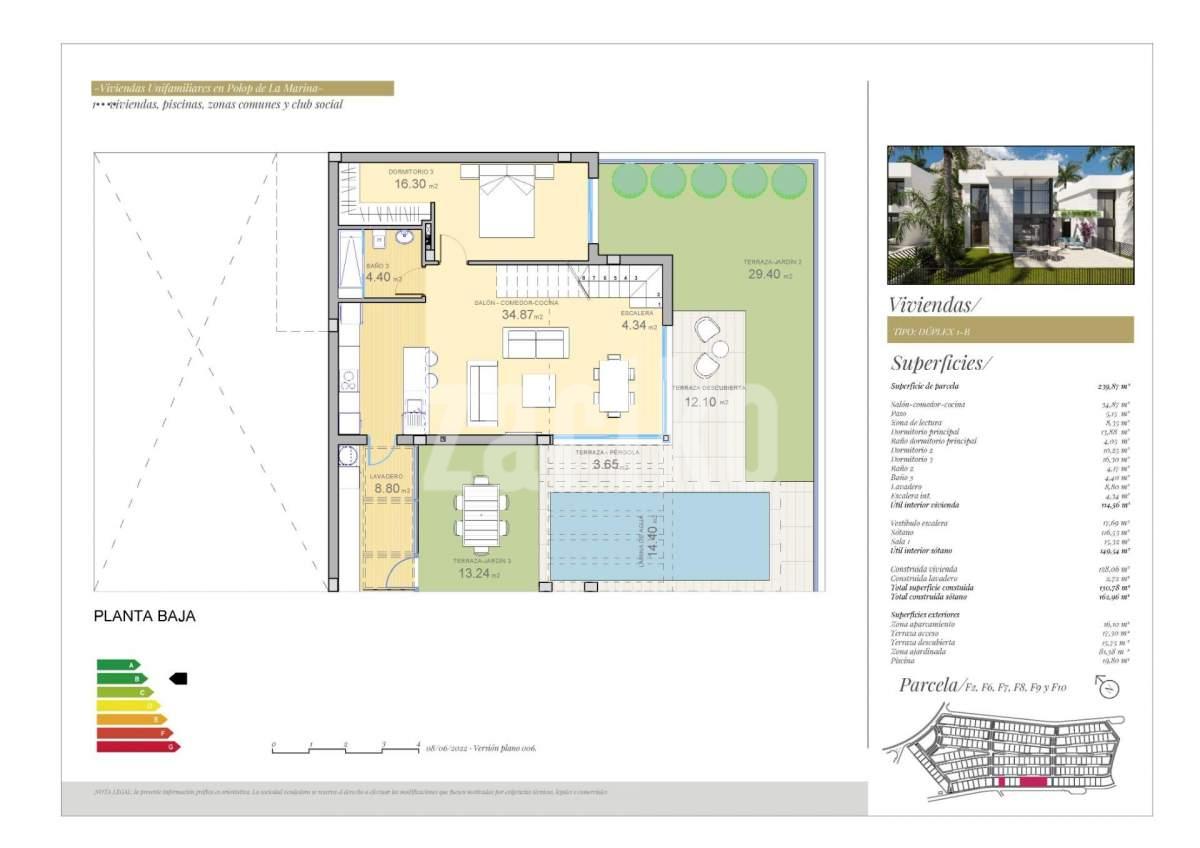Click the '34.87 m2' salon area value
Image resolution: width=1200 pixels, height=848 pixels.
click(x=522, y=314)
